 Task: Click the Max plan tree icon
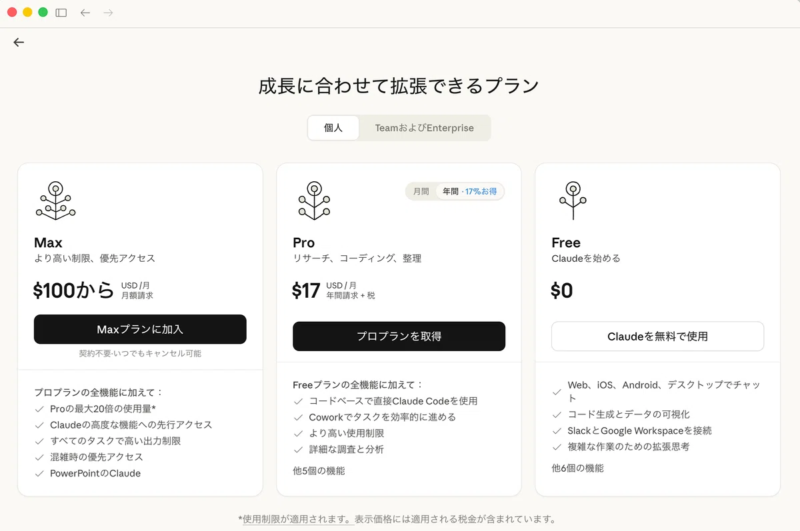point(55,200)
